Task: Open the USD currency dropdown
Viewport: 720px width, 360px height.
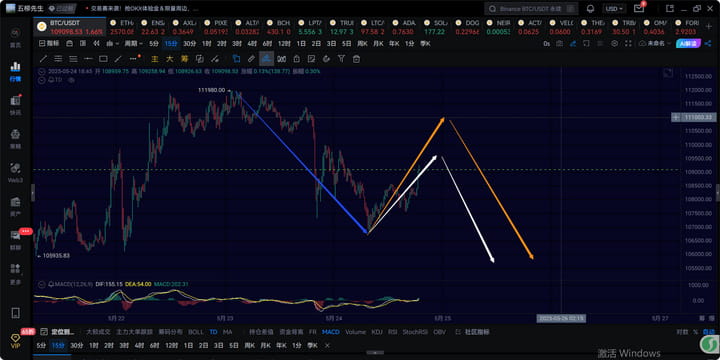Action: [x=614, y=9]
